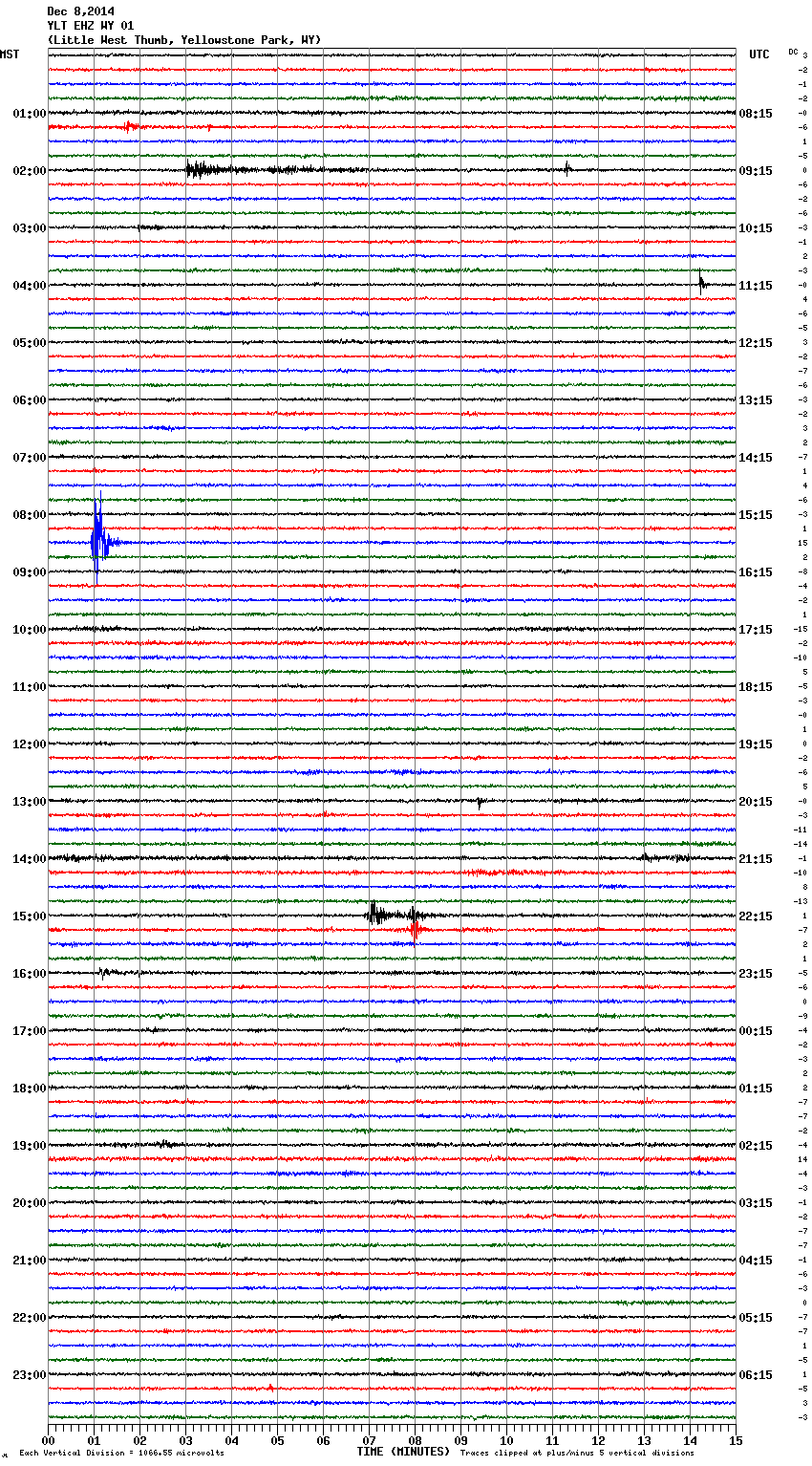The image size is (812, 1466).
Task: Click the '04:00' MST row label
Action: click(29, 286)
